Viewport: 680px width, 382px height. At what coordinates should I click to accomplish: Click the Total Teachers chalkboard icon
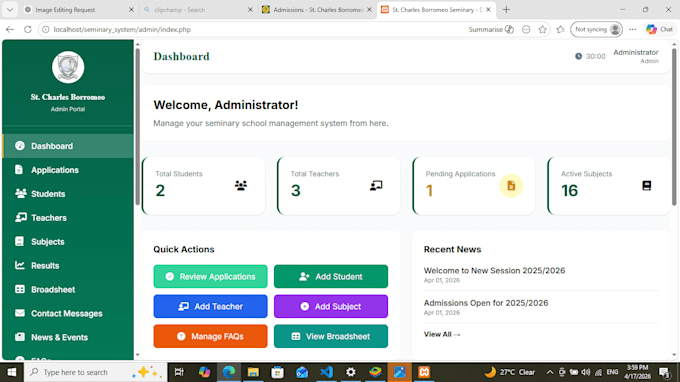376,186
